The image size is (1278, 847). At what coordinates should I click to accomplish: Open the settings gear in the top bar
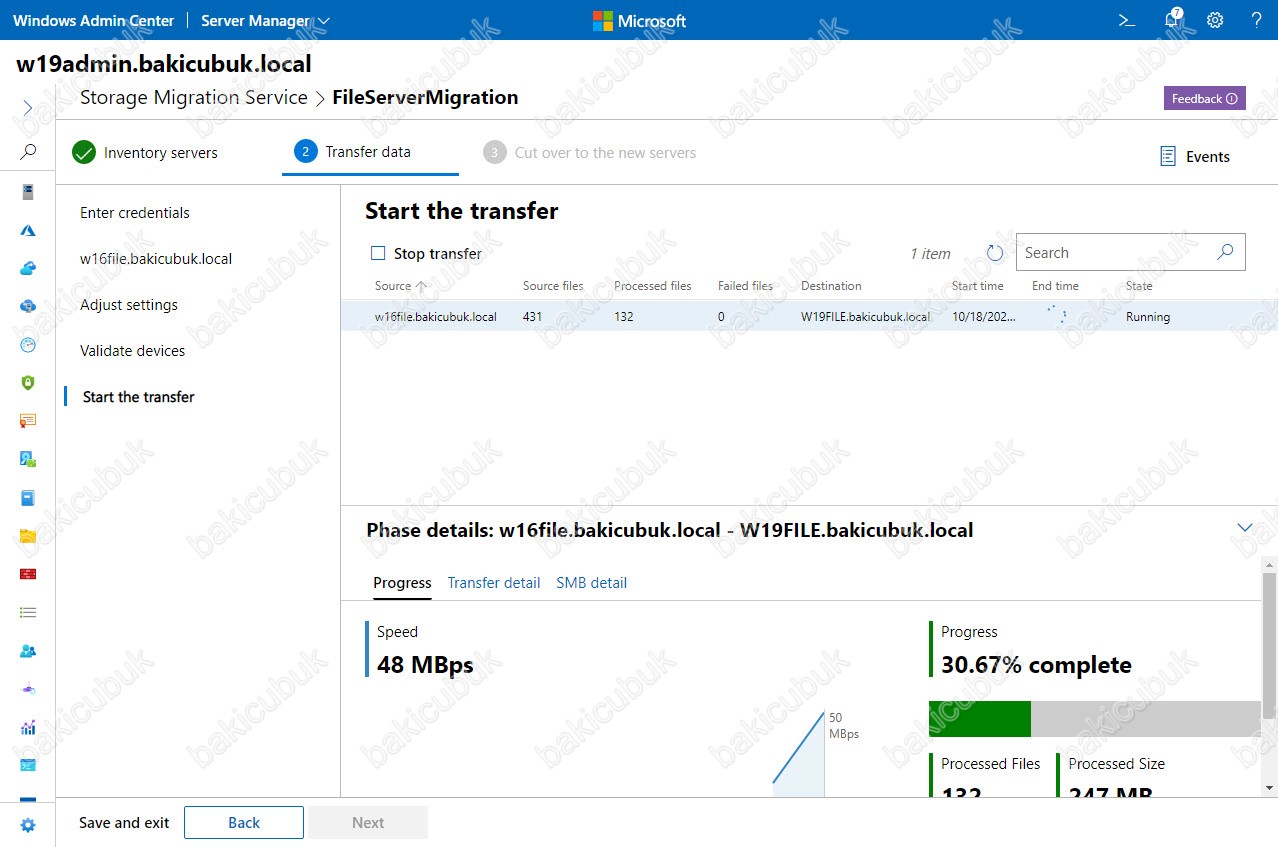(1215, 20)
